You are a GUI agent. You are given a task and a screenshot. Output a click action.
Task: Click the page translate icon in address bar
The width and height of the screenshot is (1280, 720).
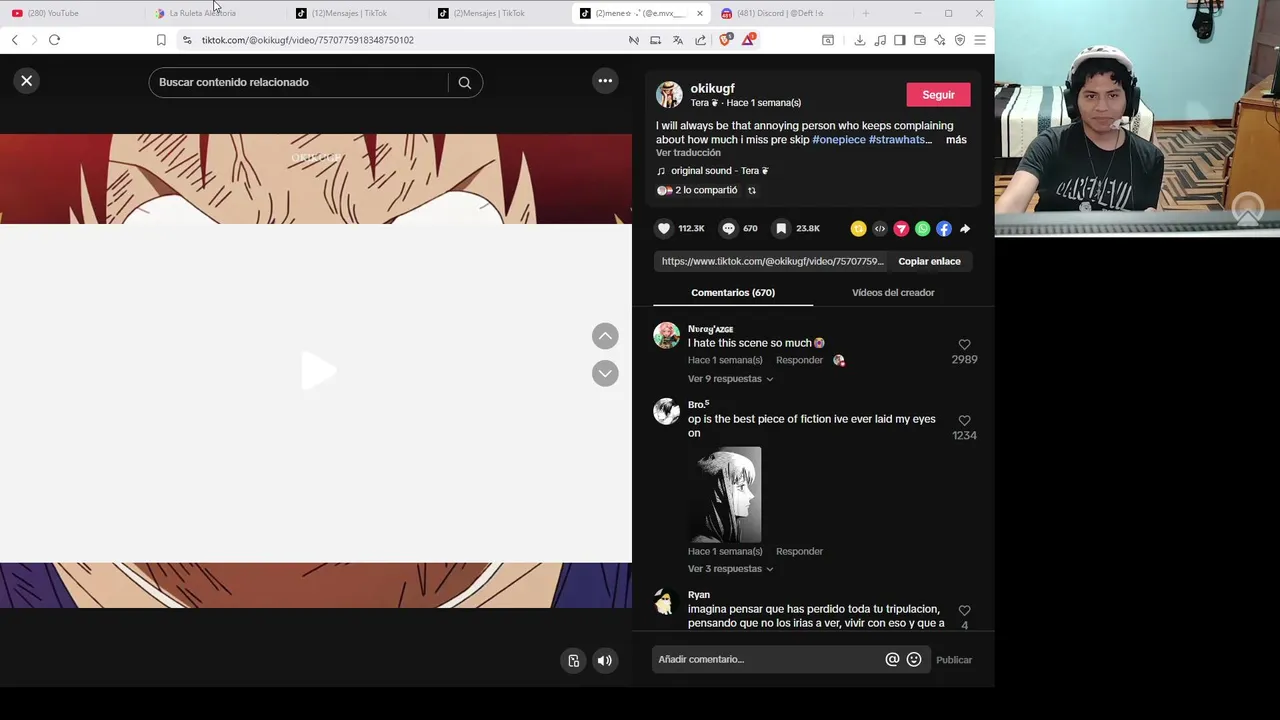pyautogui.click(x=678, y=40)
